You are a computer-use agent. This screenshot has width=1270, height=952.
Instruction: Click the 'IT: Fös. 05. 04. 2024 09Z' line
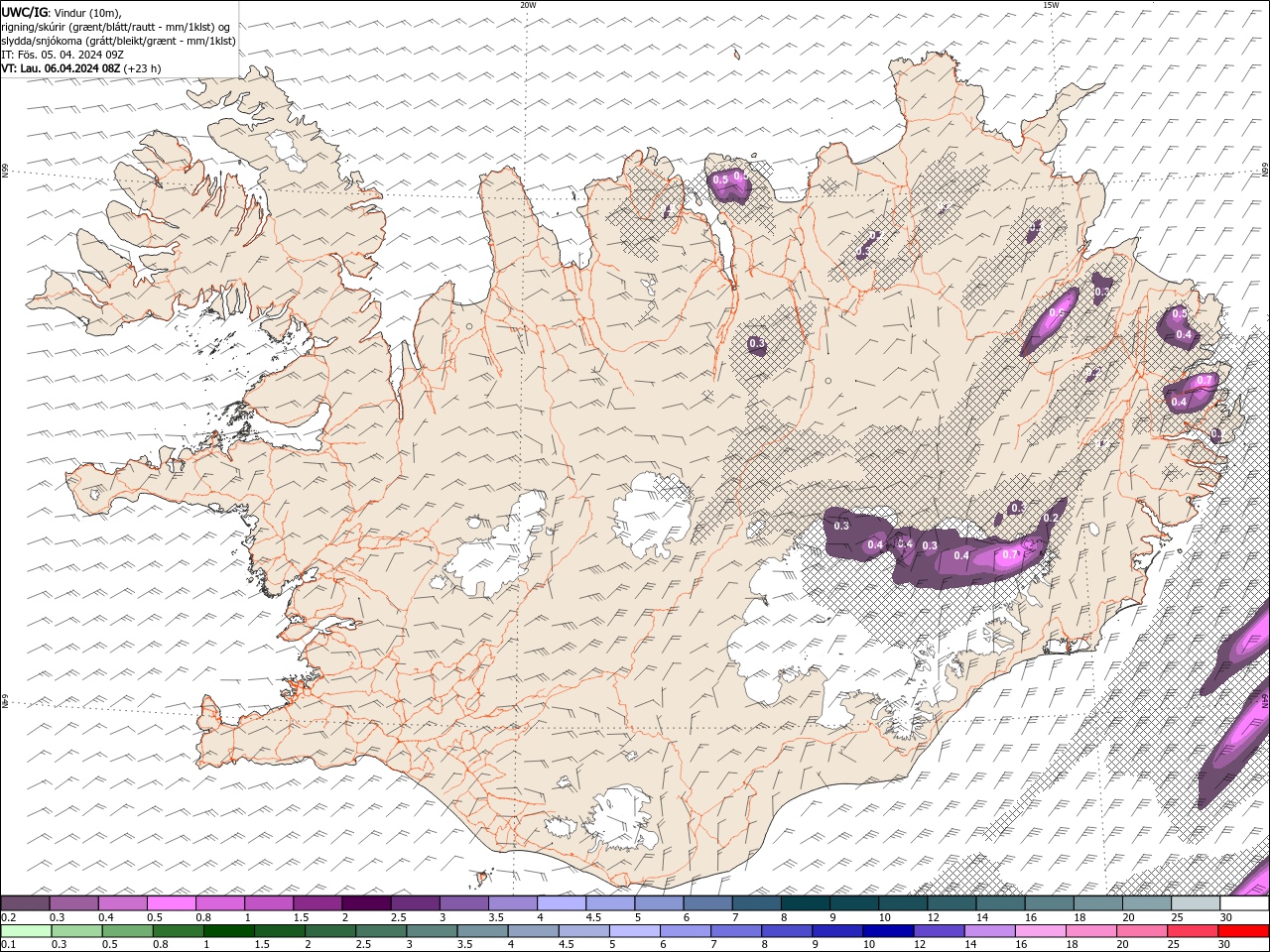(x=62, y=55)
